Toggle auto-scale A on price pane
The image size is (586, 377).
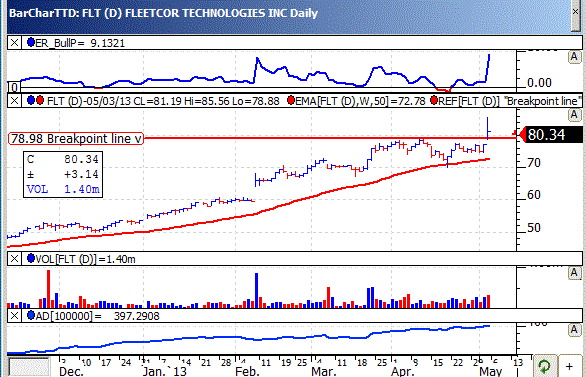[574, 115]
